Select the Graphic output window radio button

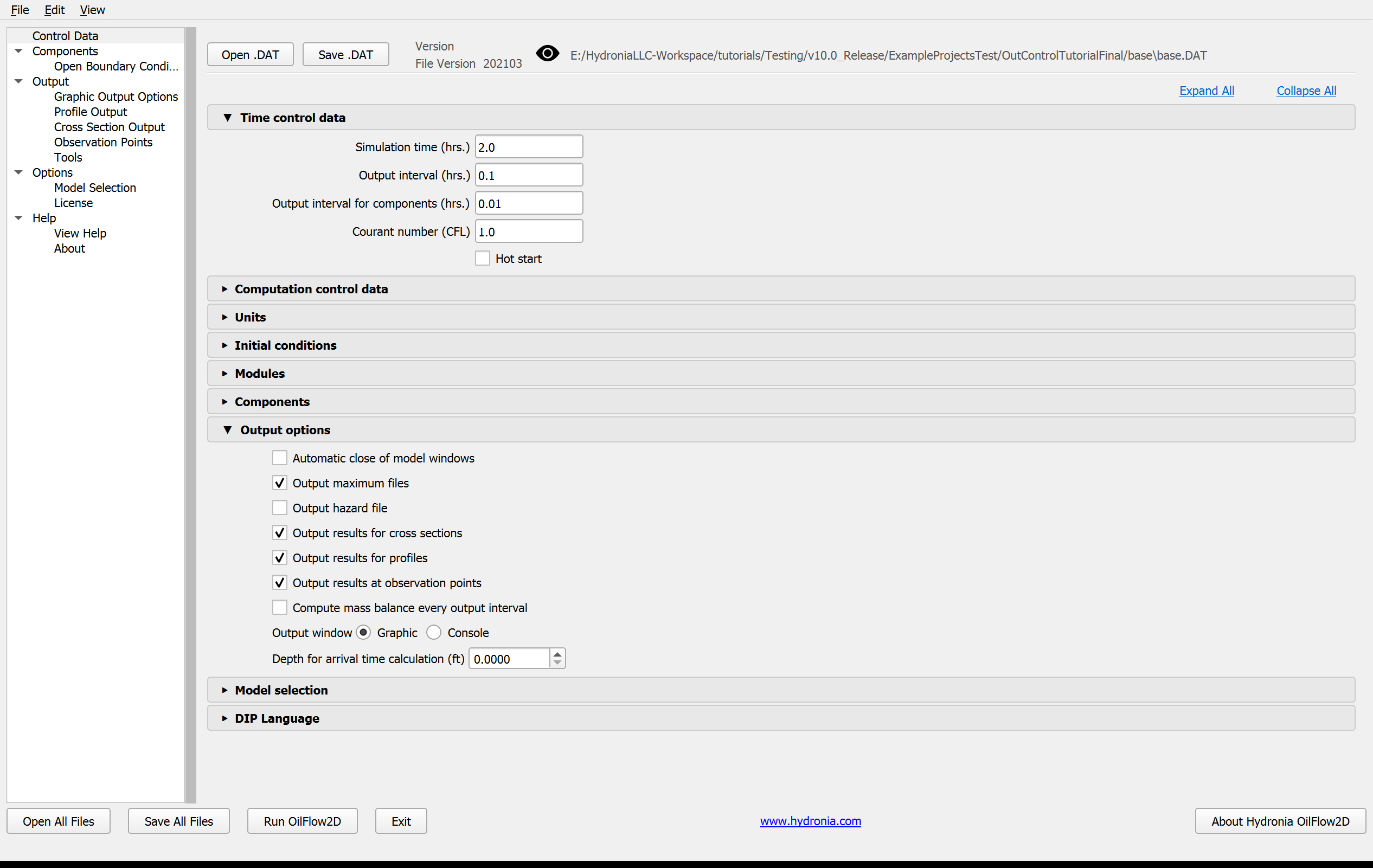coord(363,633)
